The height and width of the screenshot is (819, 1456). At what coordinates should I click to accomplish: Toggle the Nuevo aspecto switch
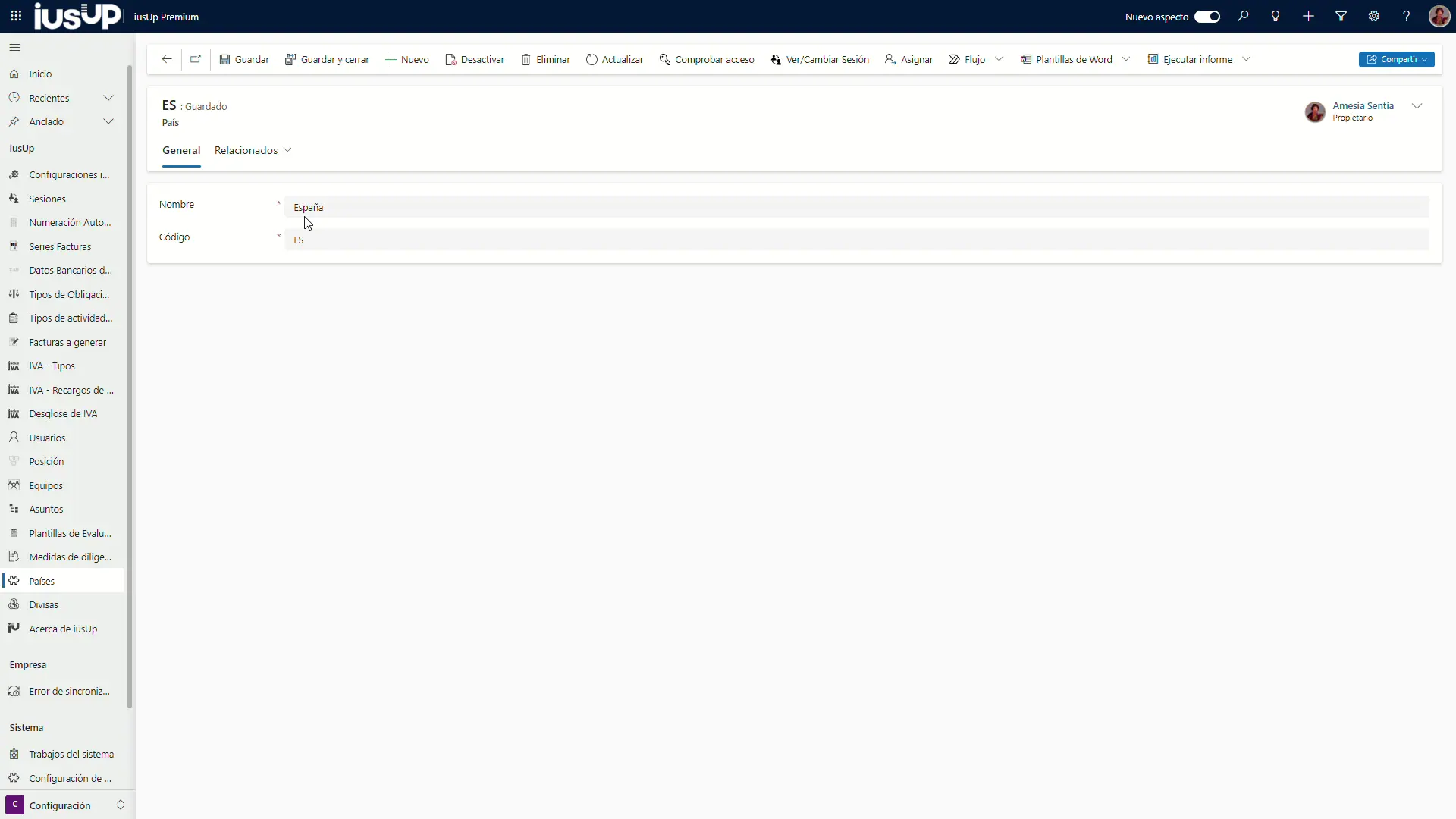pyautogui.click(x=1207, y=17)
